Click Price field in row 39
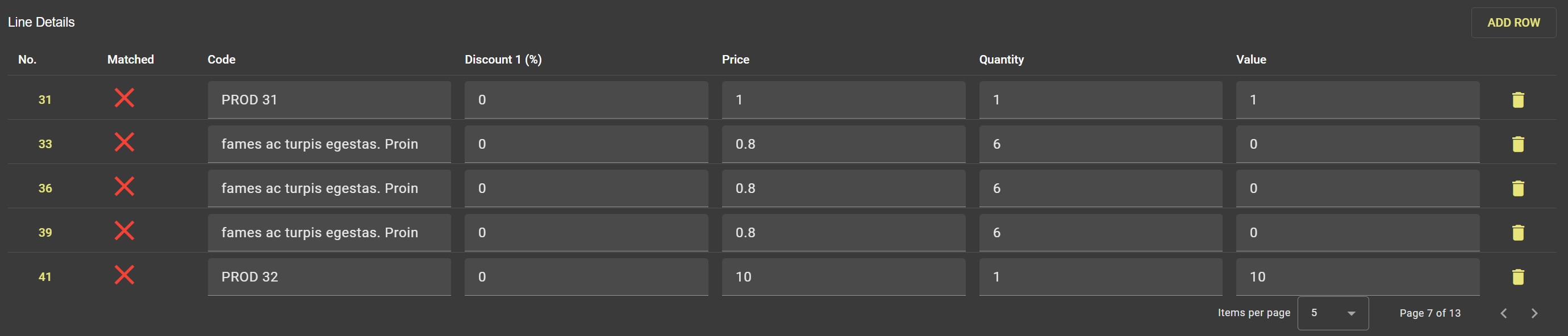This screenshot has height=336, width=1568. coord(843,233)
